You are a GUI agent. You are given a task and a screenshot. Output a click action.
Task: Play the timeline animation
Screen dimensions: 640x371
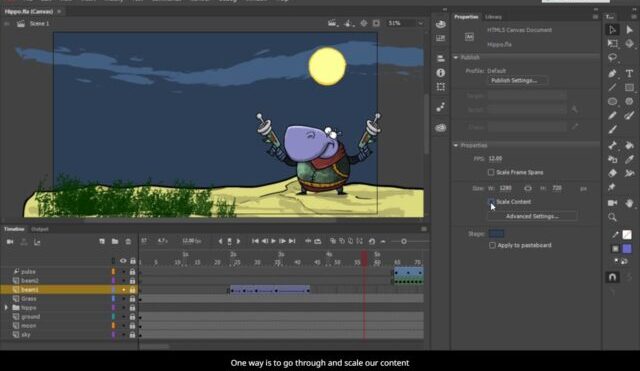[273, 241]
